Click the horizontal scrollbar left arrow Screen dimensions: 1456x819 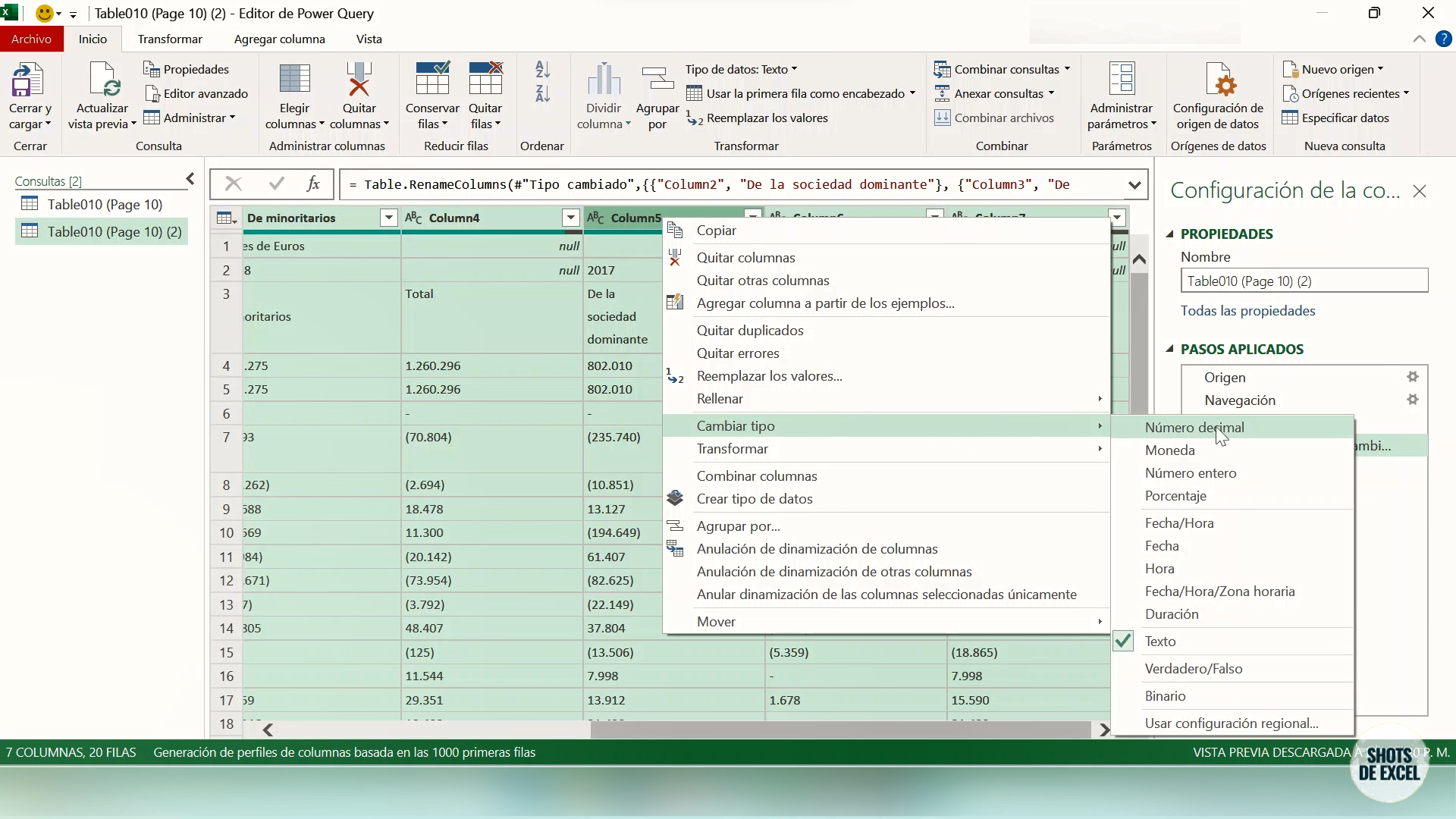[x=268, y=730]
